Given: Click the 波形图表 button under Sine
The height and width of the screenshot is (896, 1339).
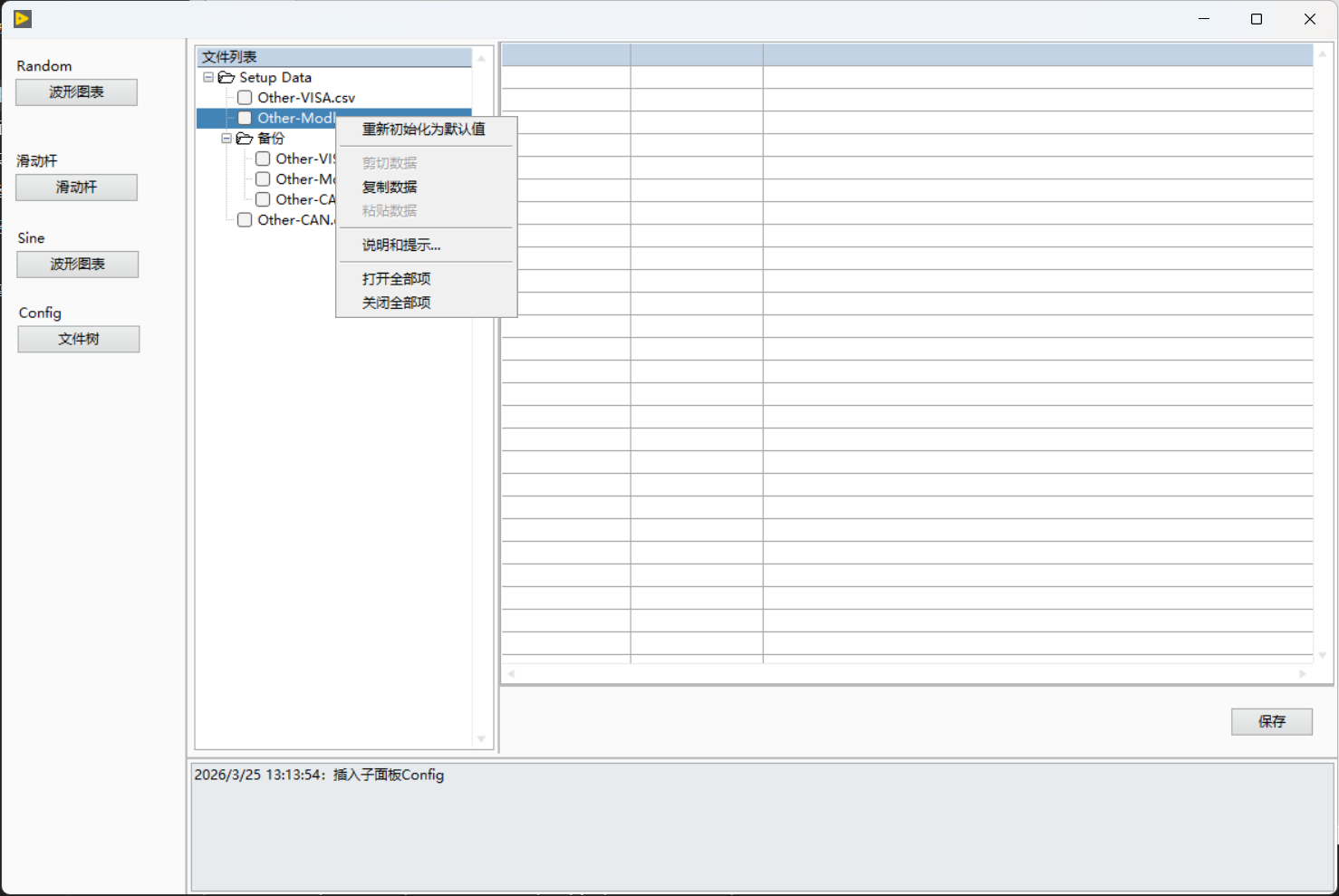Looking at the screenshot, I should tap(77, 265).
